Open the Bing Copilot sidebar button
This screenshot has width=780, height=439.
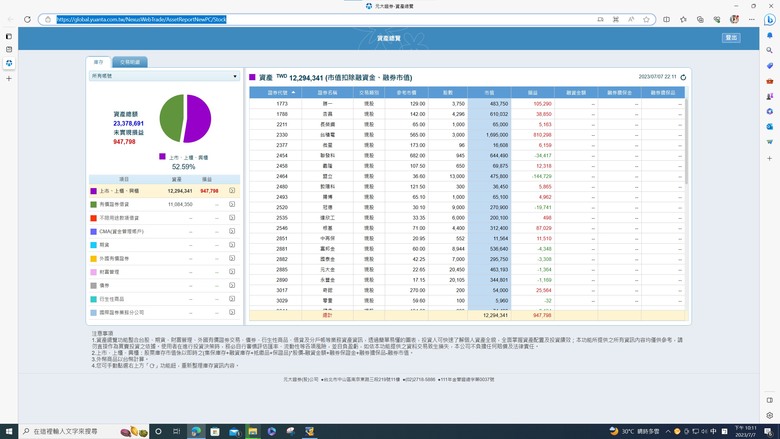pos(770,19)
